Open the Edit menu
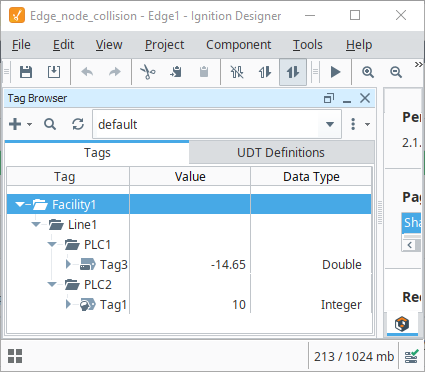 [63, 45]
